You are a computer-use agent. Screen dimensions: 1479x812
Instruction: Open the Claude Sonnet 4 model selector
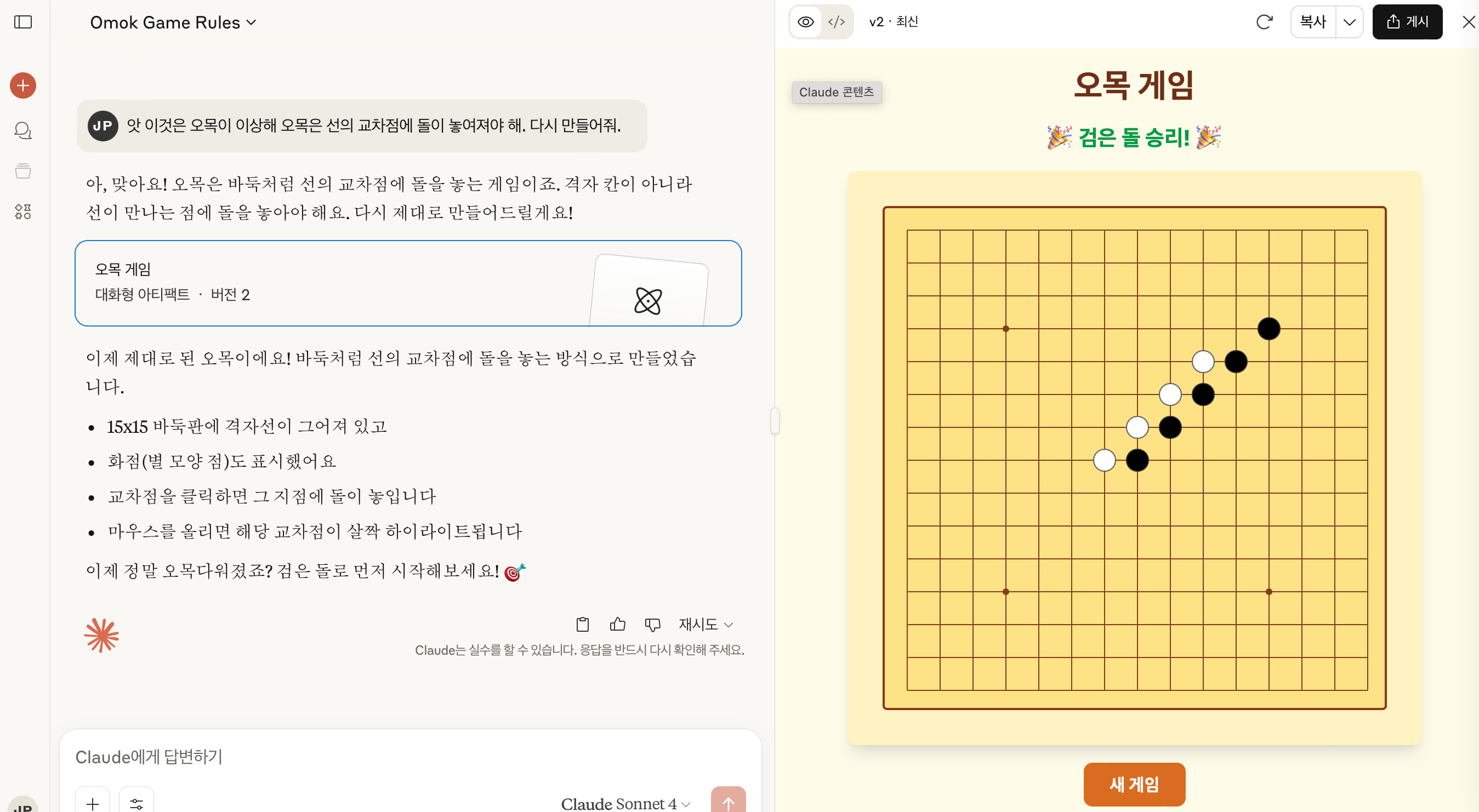click(x=625, y=803)
